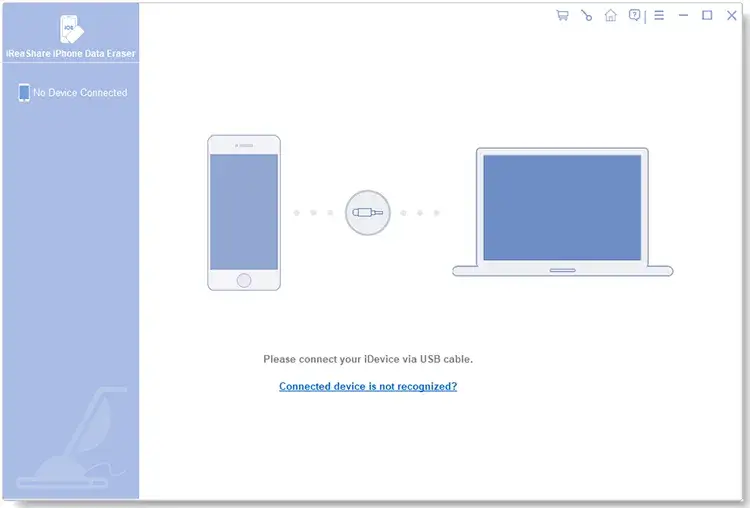Select the No Device Connected entry
750x508 pixels.
click(x=80, y=93)
